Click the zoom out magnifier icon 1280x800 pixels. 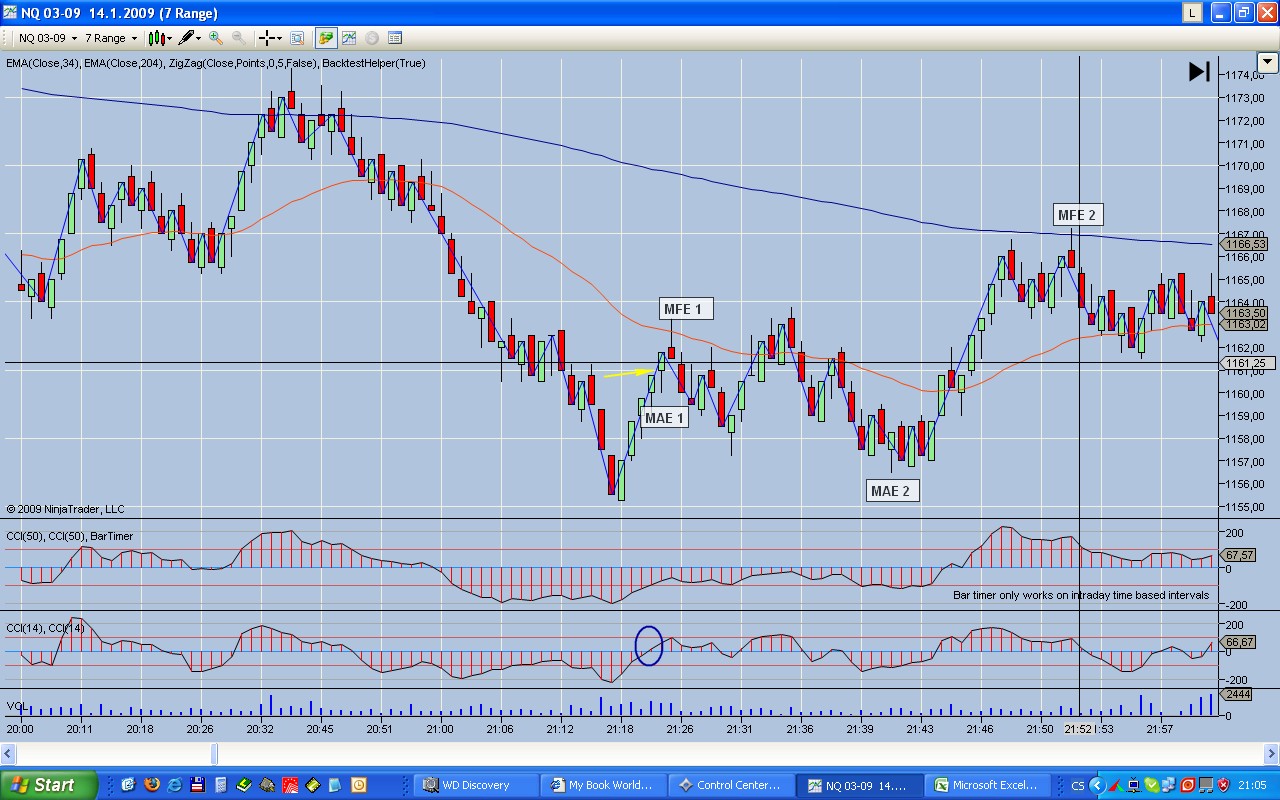click(239, 38)
